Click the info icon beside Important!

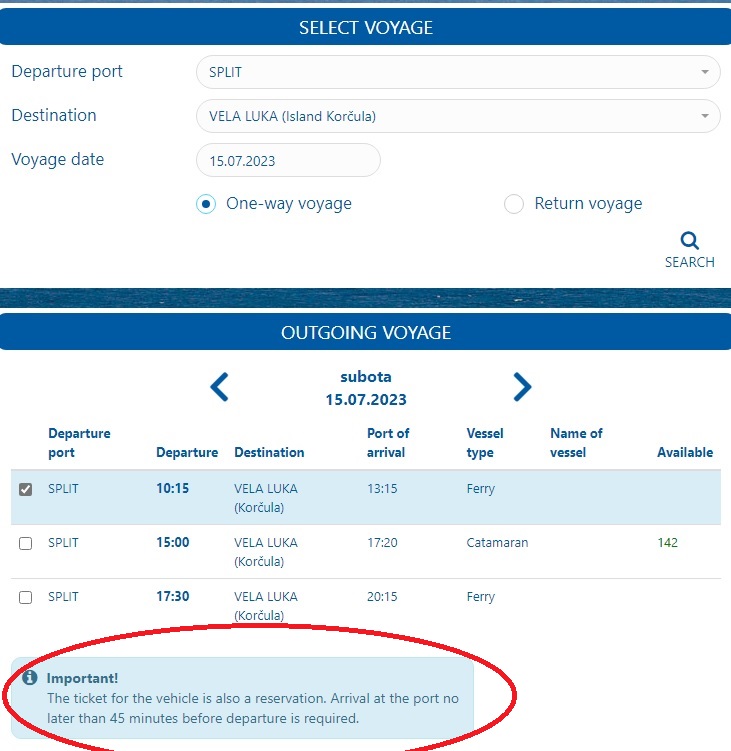30,678
